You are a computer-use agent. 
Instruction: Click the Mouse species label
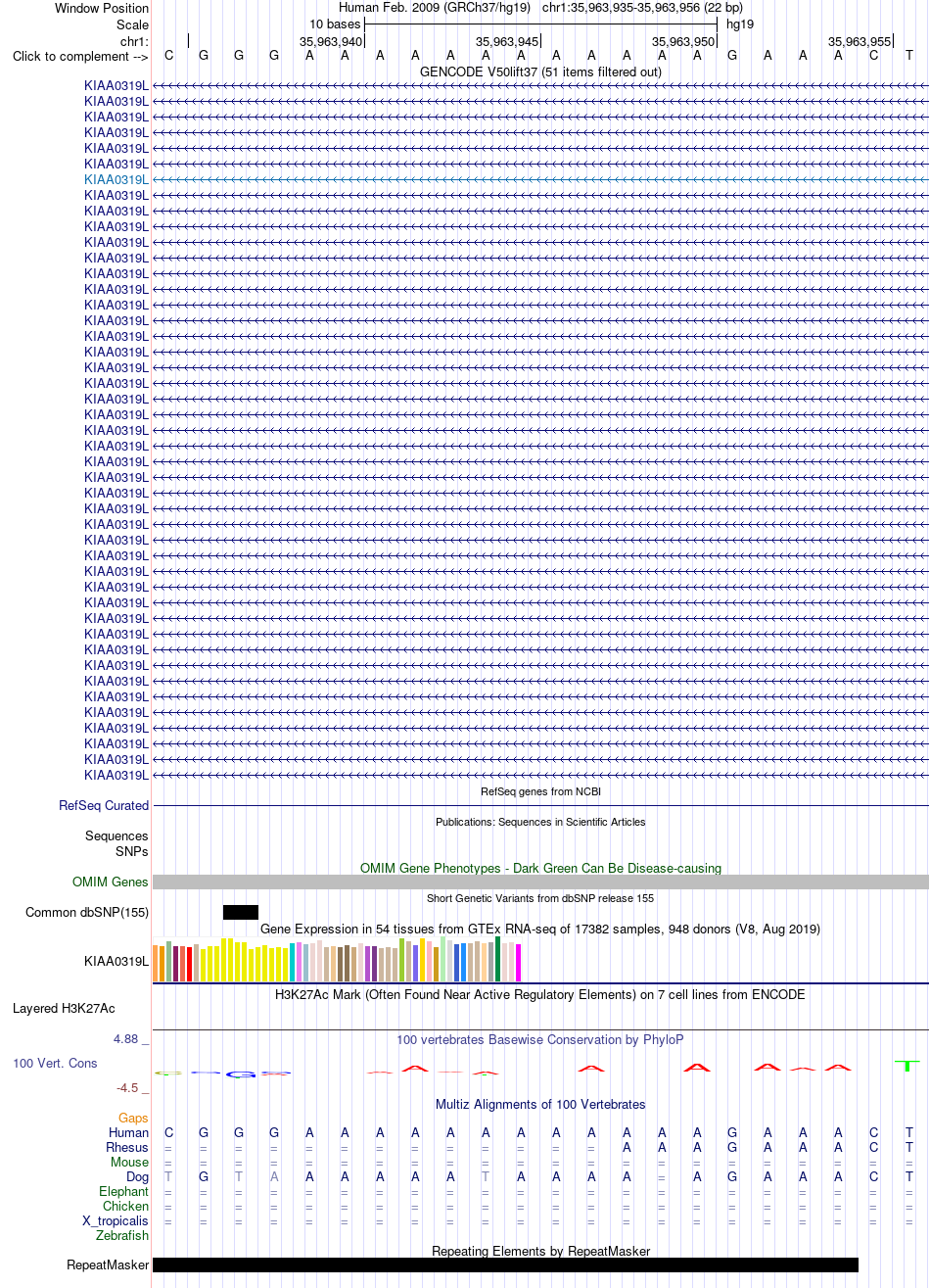pos(130,1162)
